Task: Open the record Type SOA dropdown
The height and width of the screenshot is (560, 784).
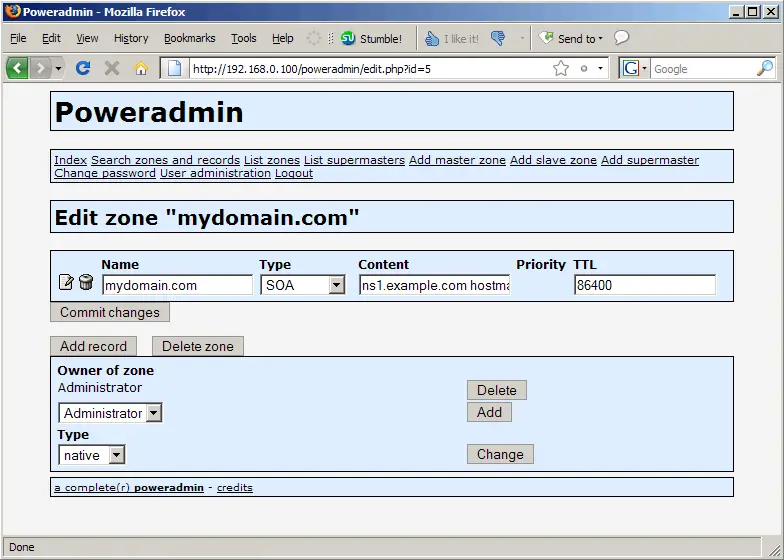Action: pos(336,285)
